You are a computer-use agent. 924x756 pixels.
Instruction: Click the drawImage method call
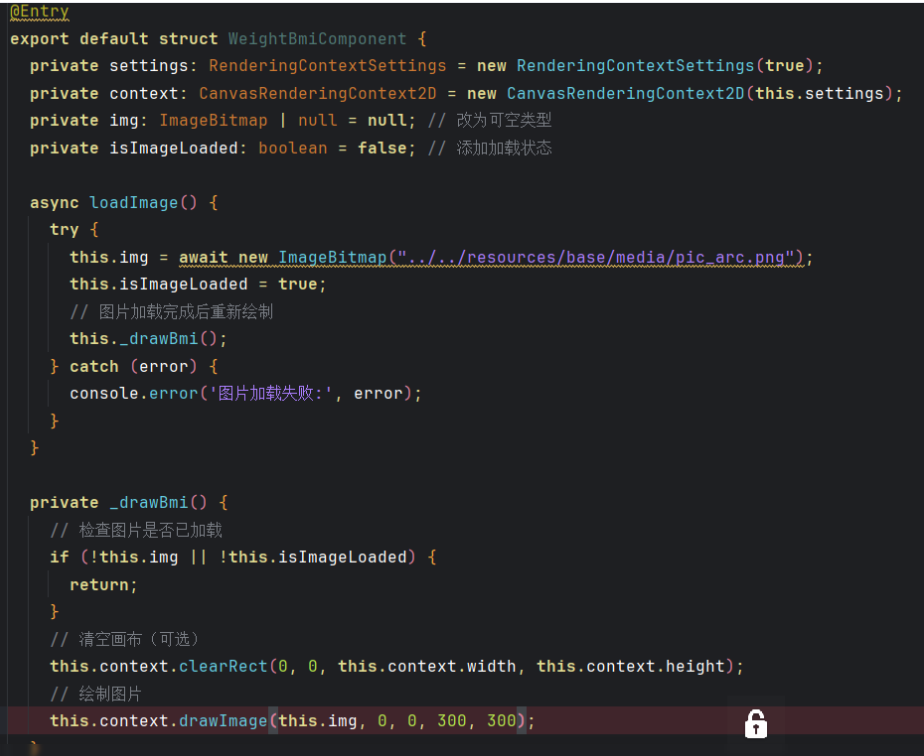222,721
